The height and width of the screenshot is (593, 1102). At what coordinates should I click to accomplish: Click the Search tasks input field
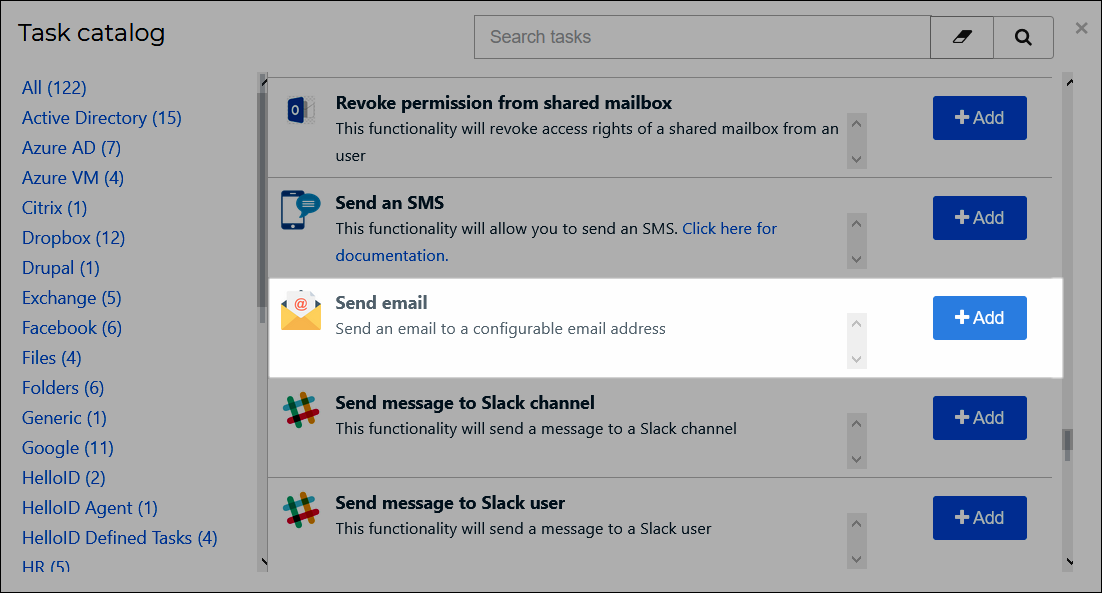(702, 37)
